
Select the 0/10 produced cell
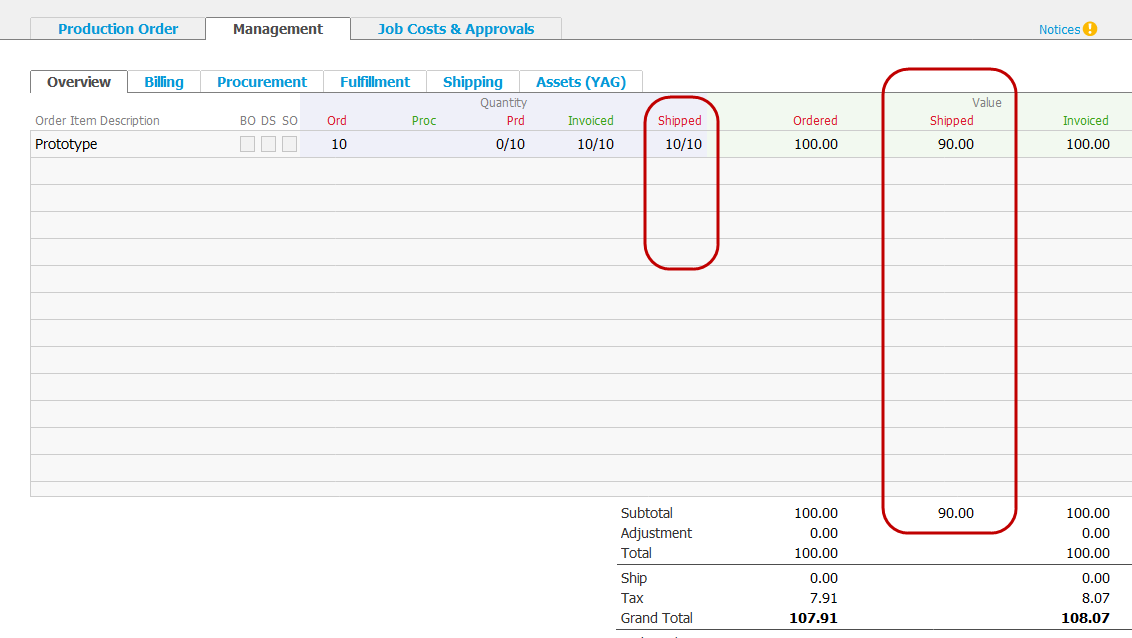(510, 144)
